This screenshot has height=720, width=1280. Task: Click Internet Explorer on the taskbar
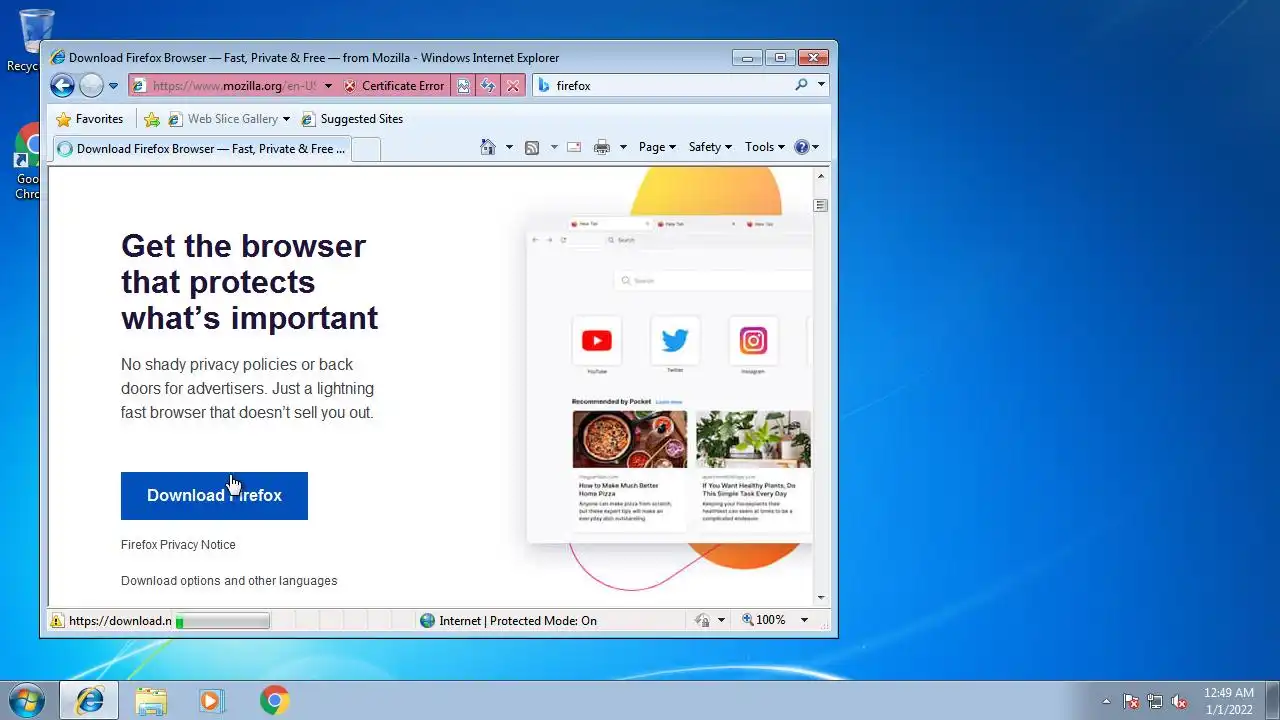(89, 701)
